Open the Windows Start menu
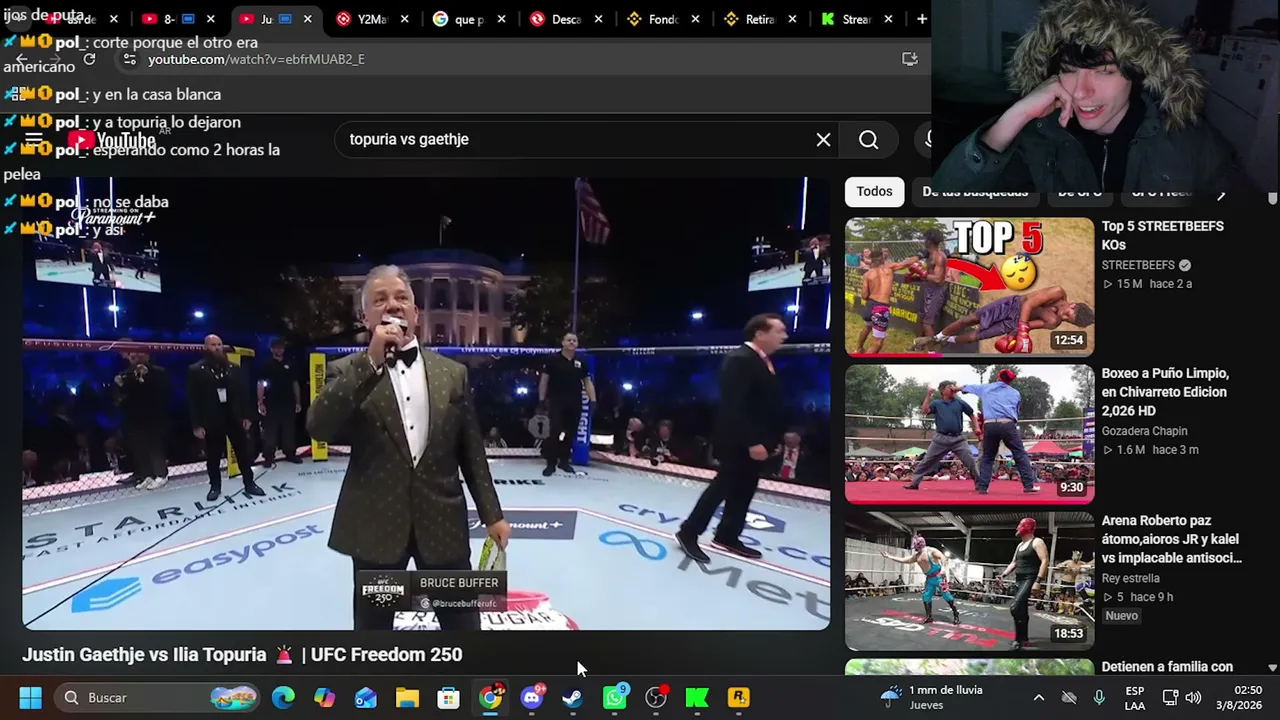 (x=30, y=697)
